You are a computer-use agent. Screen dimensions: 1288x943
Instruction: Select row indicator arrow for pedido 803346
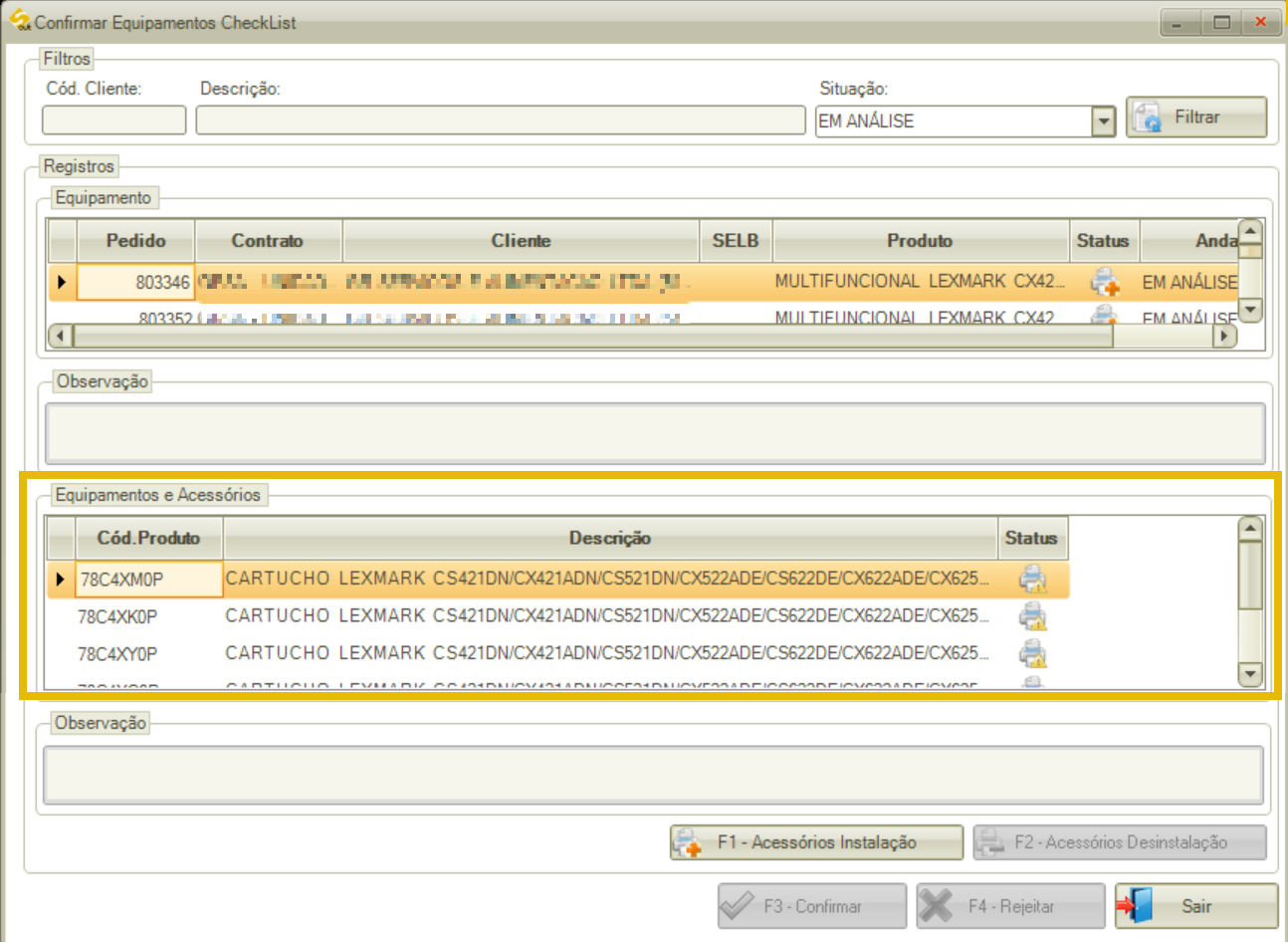pyautogui.click(x=62, y=282)
